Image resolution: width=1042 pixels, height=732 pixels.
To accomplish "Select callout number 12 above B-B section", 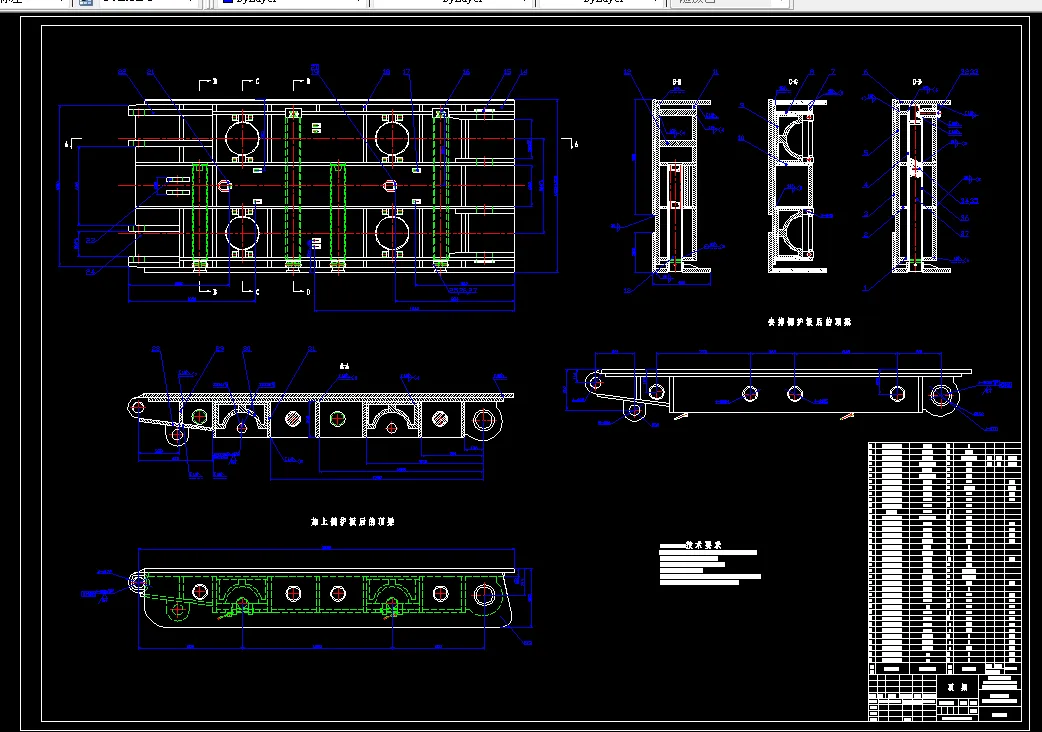I will click(x=627, y=72).
